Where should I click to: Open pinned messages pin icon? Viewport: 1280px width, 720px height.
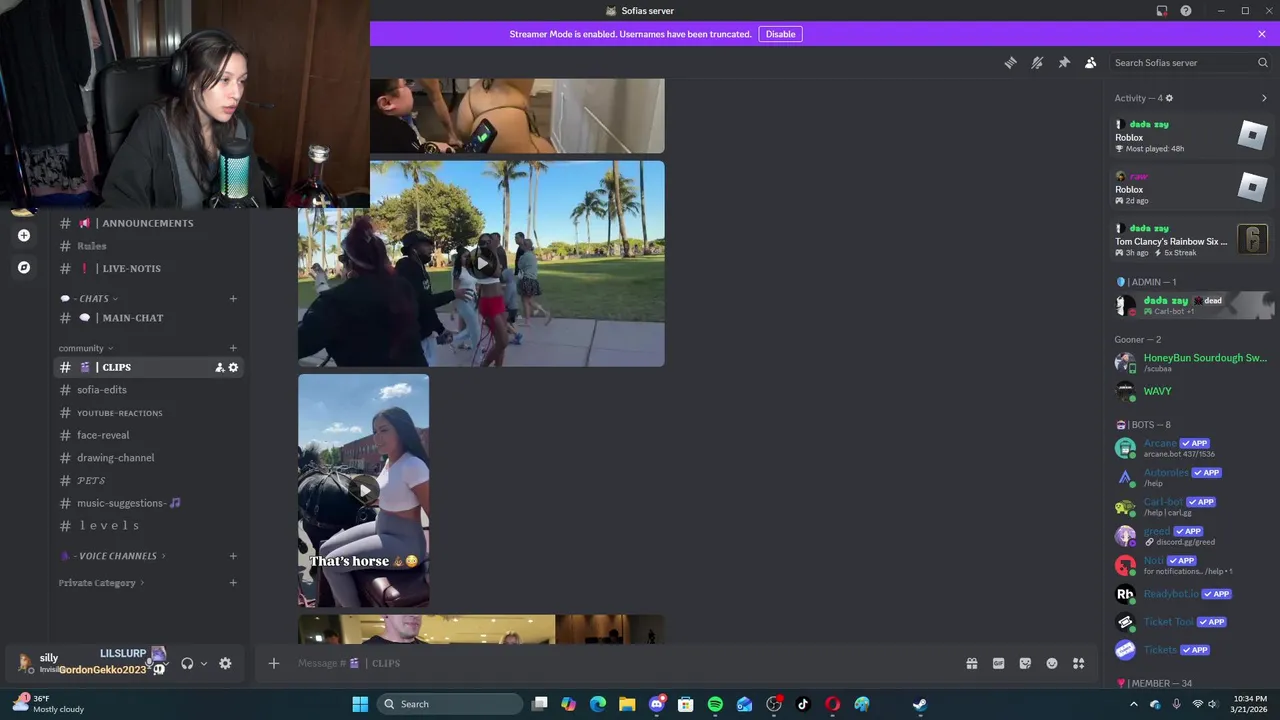(1064, 62)
